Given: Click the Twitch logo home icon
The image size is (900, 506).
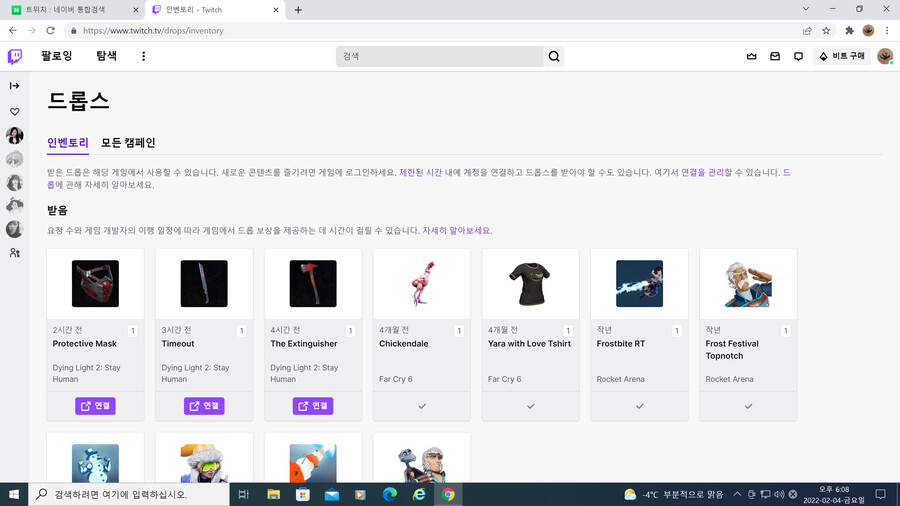Looking at the screenshot, I should coord(15,57).
